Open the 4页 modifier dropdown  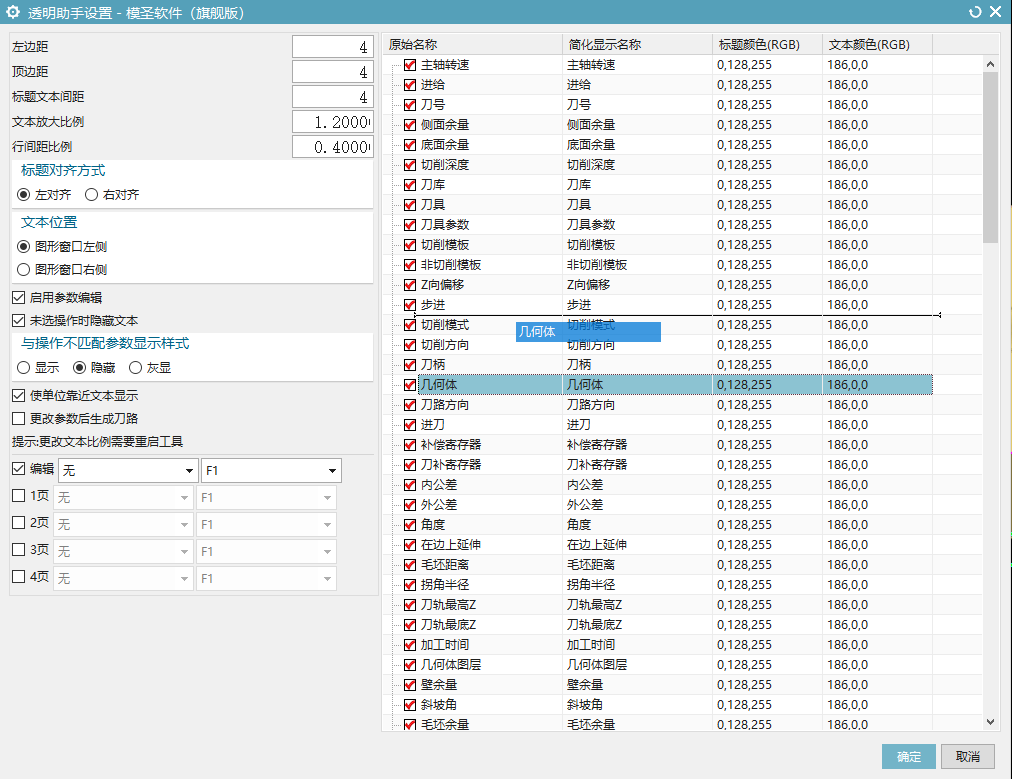click(x=123, y=579)
